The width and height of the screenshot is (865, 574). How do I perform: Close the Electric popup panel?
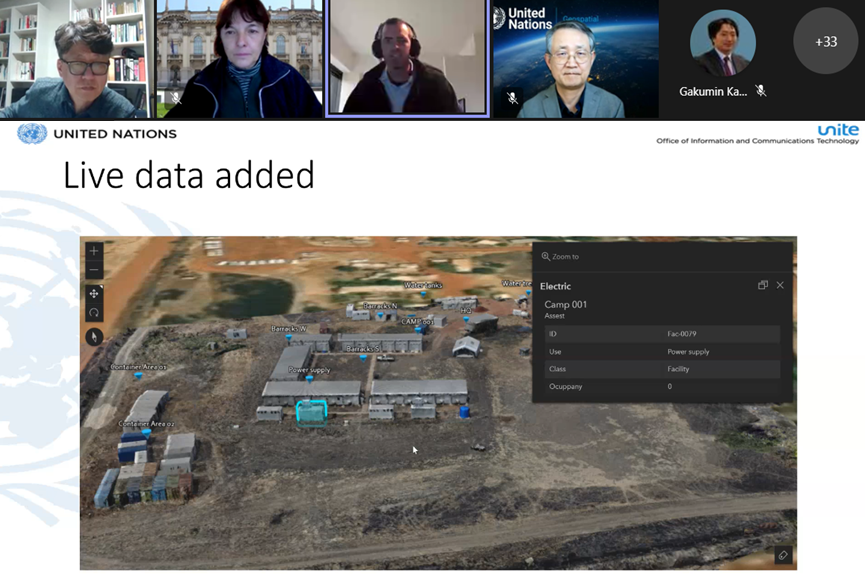[x=780, y=286]
